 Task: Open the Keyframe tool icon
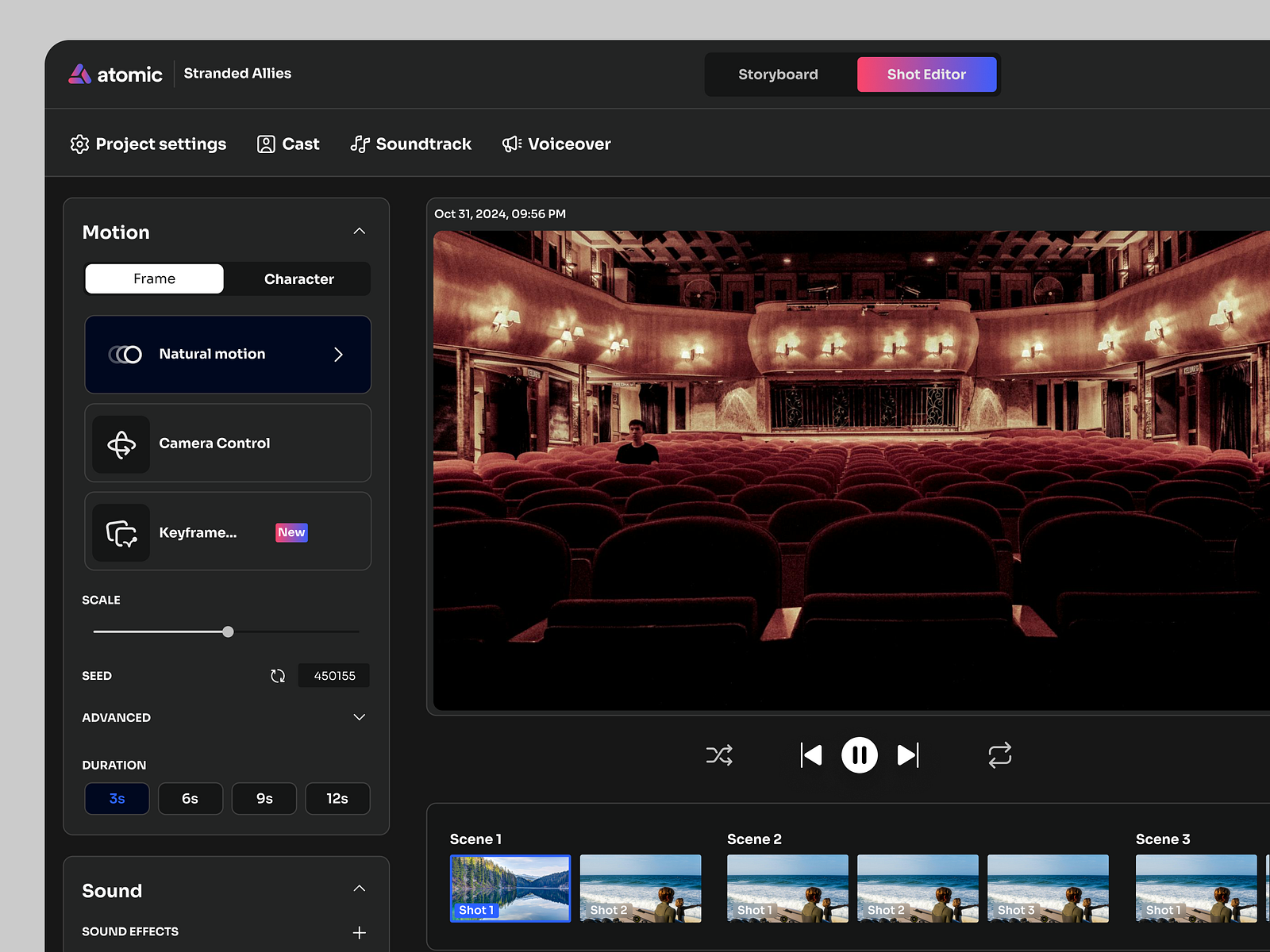click(x=121, y=532)
